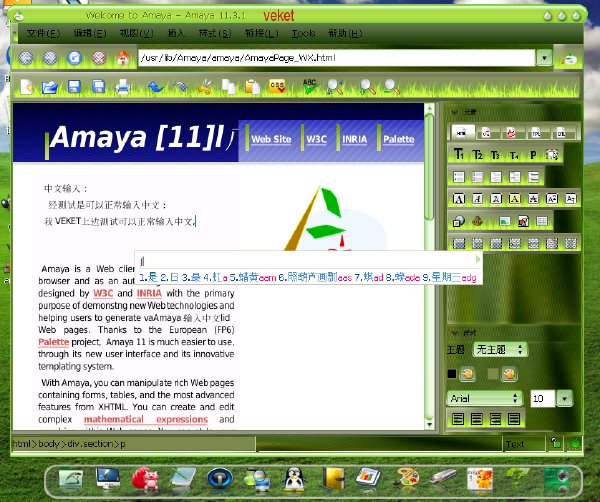The width and height of the screenshot is (600, 502).
Task: Pick the text color with the palette button
Action: (x=467, y=374)
